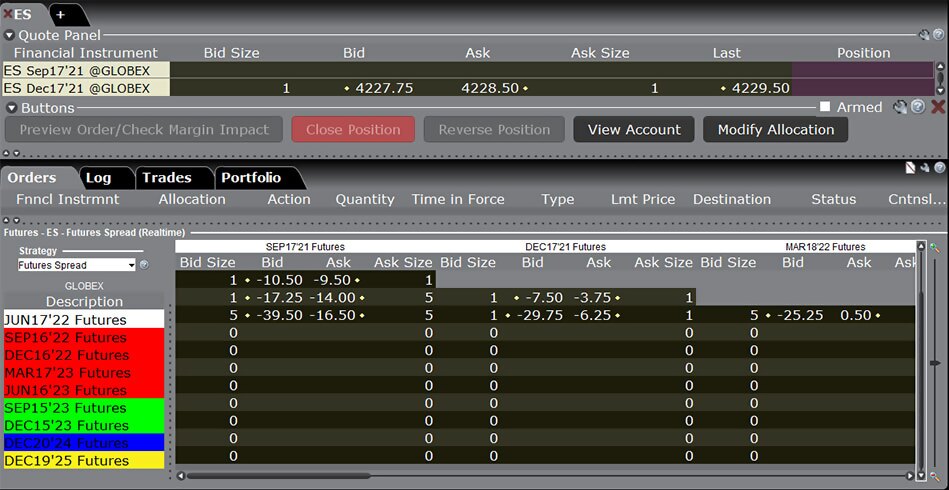Click bid price 4227.75
The height and width of the screenshot is (490, 949).
click(x=384, y=88)
